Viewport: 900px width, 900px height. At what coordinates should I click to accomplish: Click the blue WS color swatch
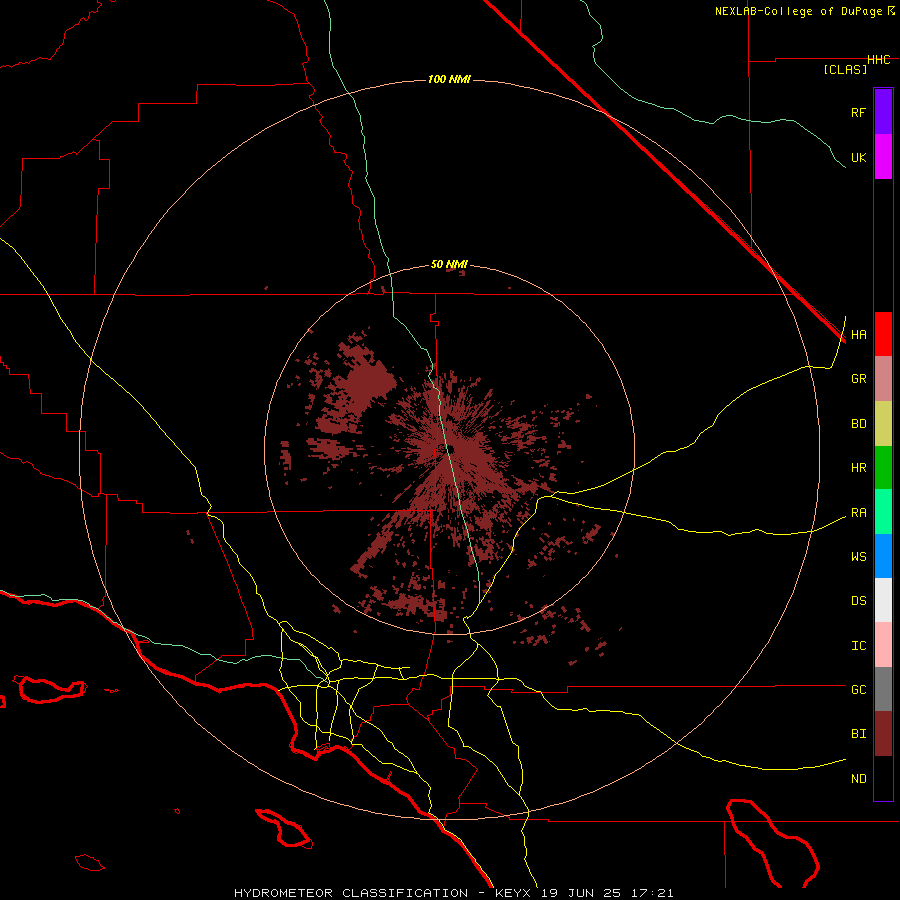click(883, 556)
